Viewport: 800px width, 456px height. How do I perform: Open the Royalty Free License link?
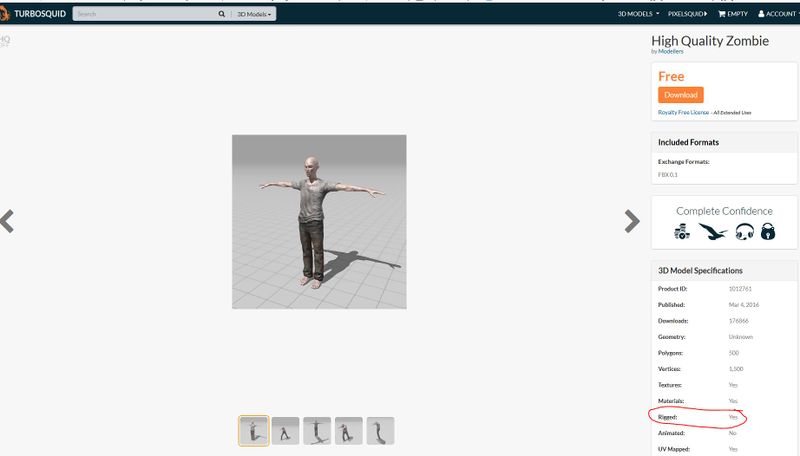[x=683, y=112]
